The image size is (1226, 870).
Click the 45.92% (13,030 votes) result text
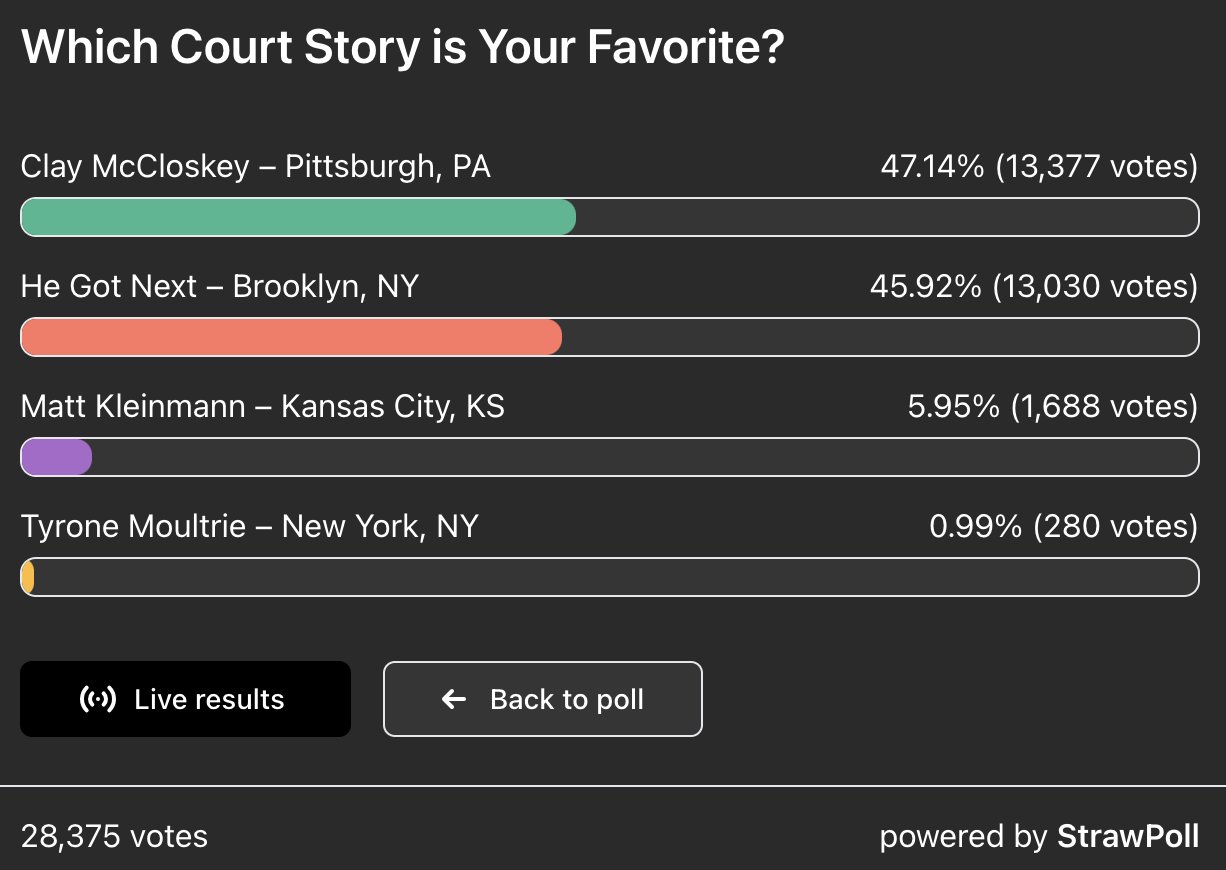pos(1034,287)
